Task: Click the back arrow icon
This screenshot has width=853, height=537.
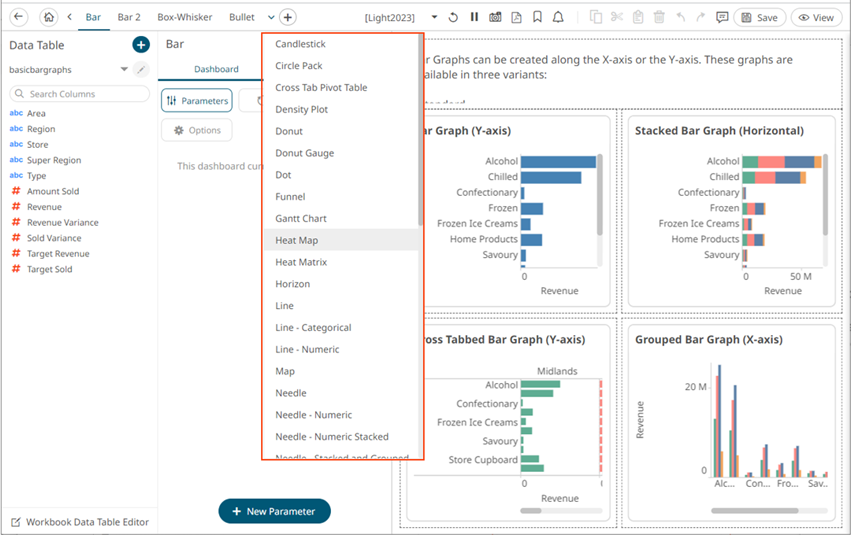Action: click(19, 17)
